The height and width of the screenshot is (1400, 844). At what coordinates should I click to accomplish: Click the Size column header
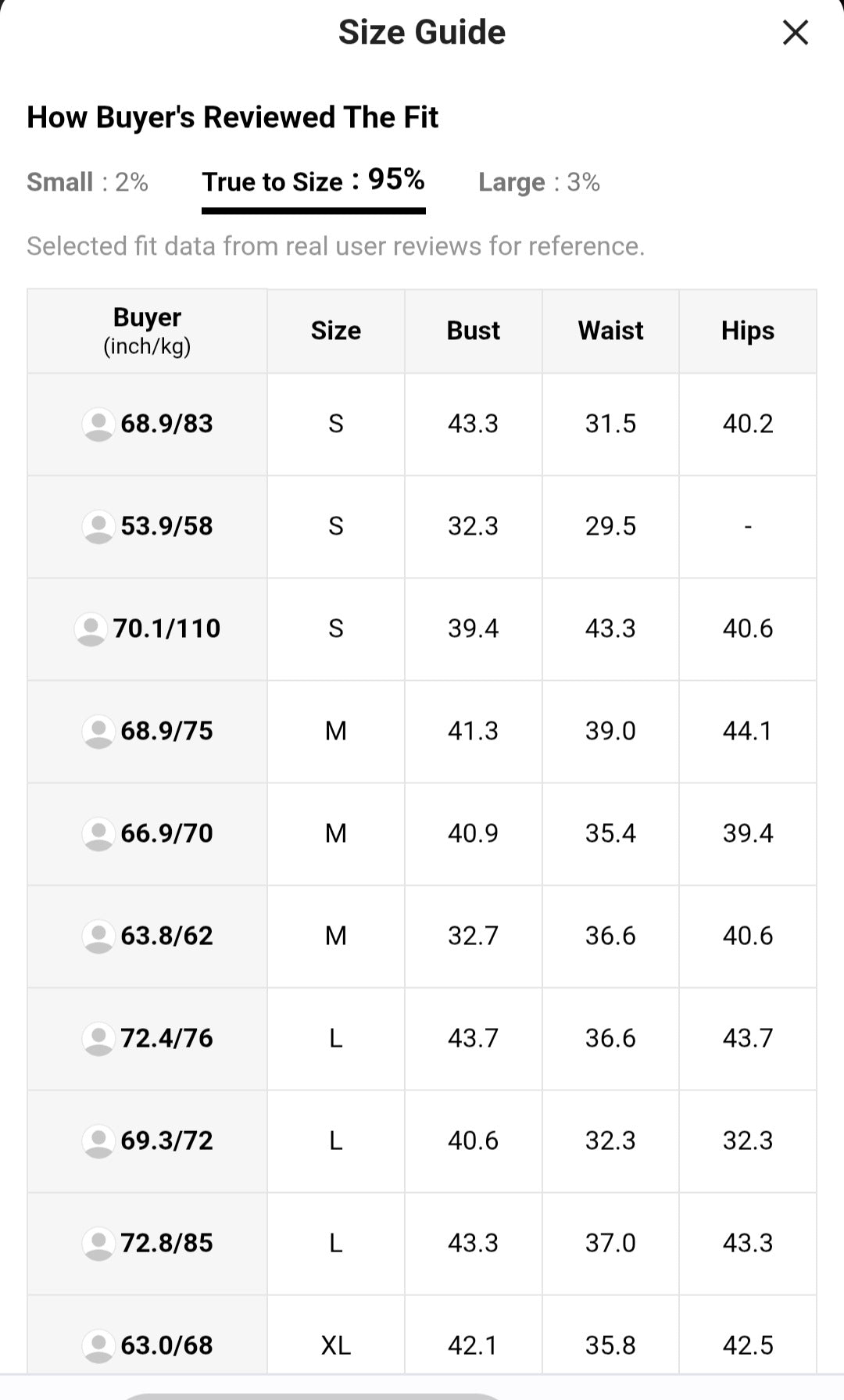[x=336, y=331]
